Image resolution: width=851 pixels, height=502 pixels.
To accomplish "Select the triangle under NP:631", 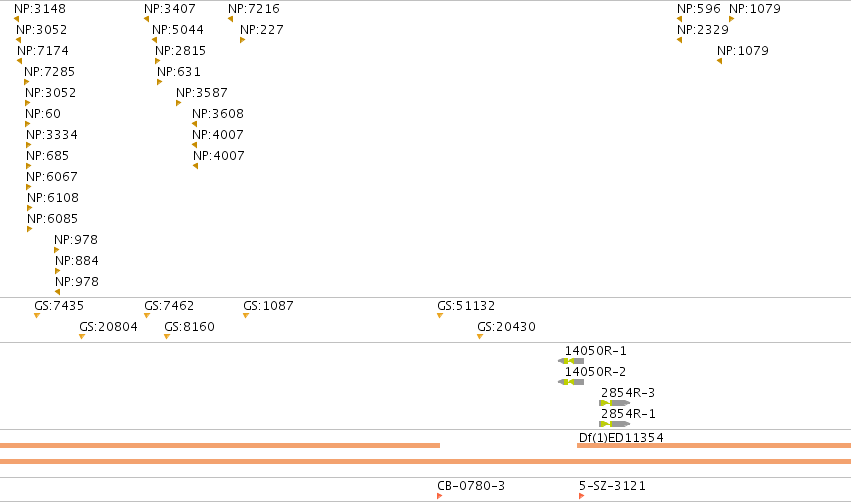I will pos(160,82).
